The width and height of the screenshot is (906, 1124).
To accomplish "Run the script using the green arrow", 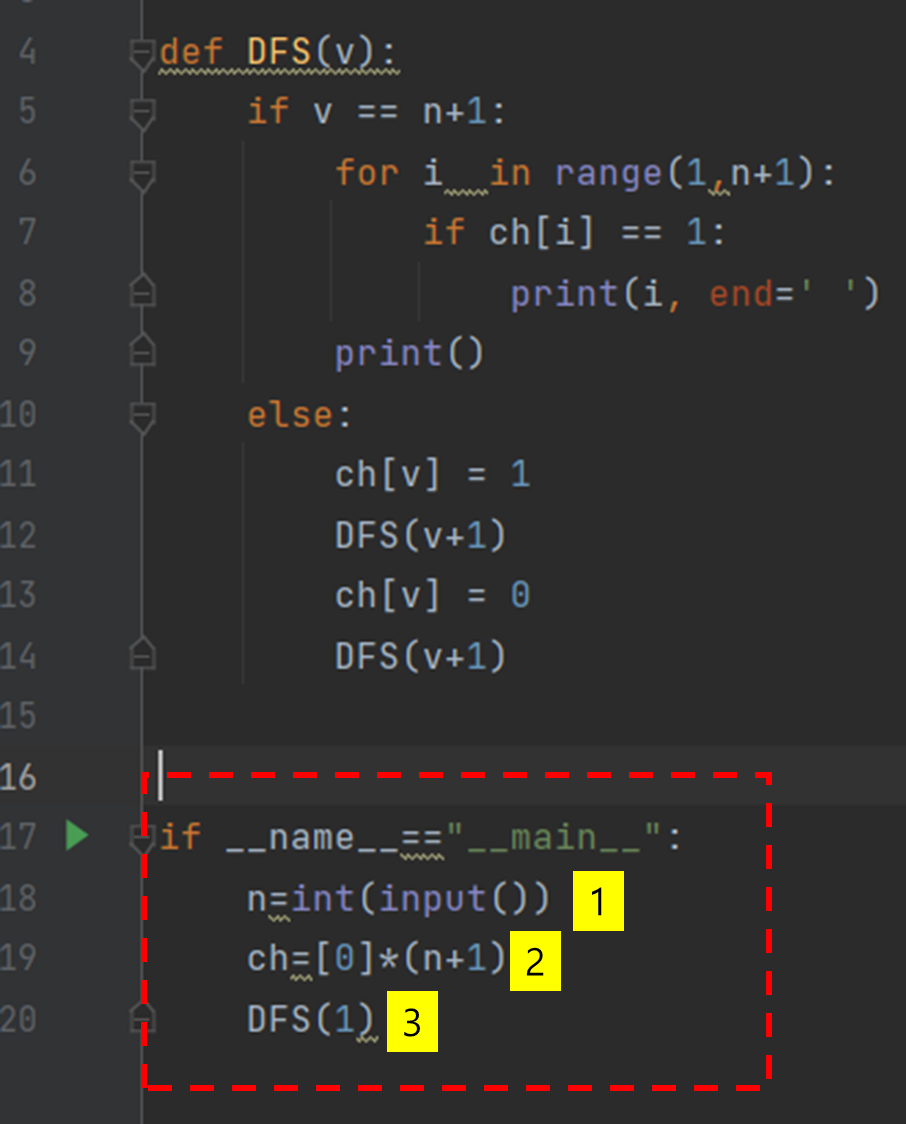I will click(77, 836).
